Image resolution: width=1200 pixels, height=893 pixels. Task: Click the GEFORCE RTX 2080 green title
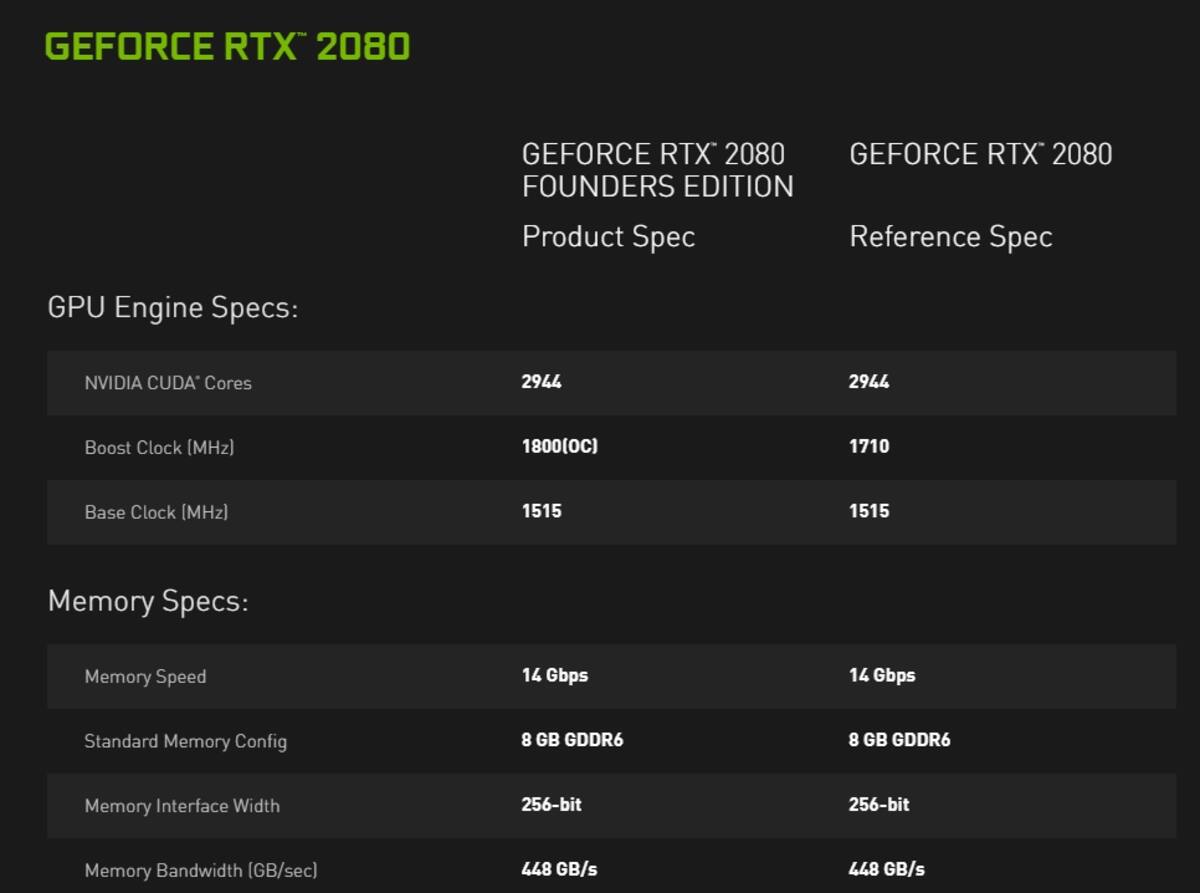point(228,47)
